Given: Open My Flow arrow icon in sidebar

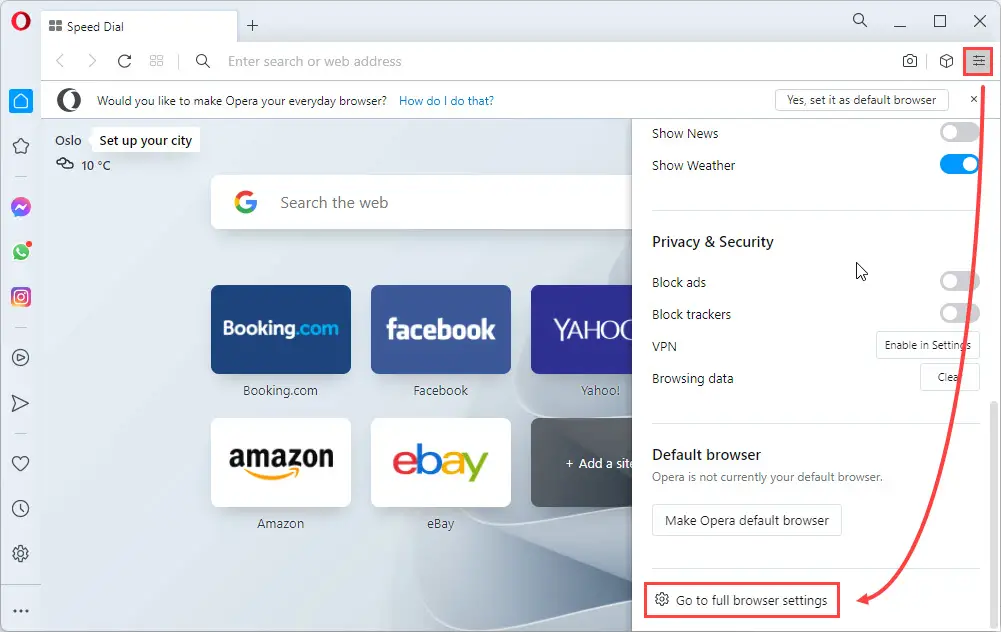Looking at the screenshot, I should 20,403.
